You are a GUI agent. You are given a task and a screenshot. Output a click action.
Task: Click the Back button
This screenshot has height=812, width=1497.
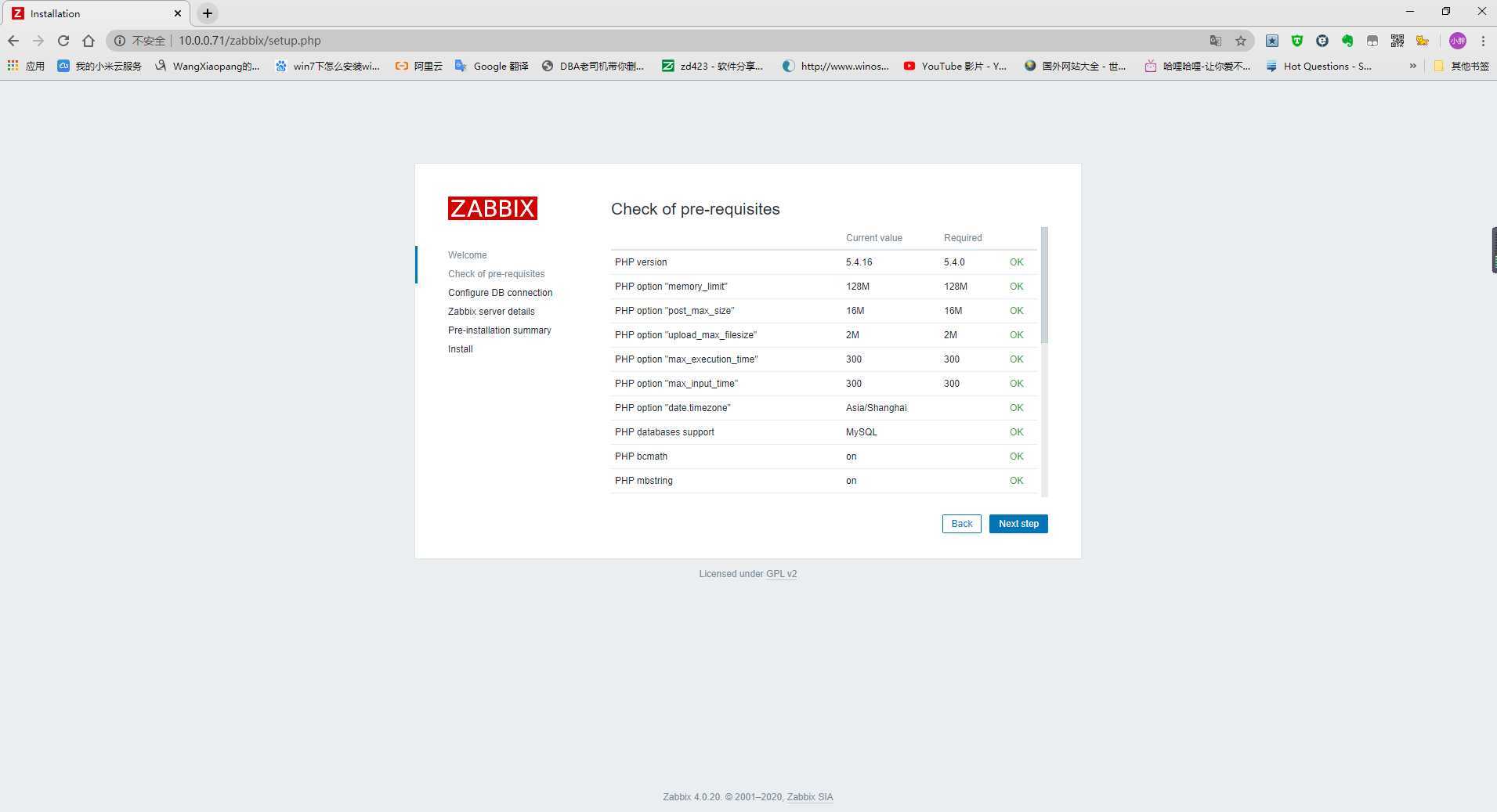(x=961, y=524)
